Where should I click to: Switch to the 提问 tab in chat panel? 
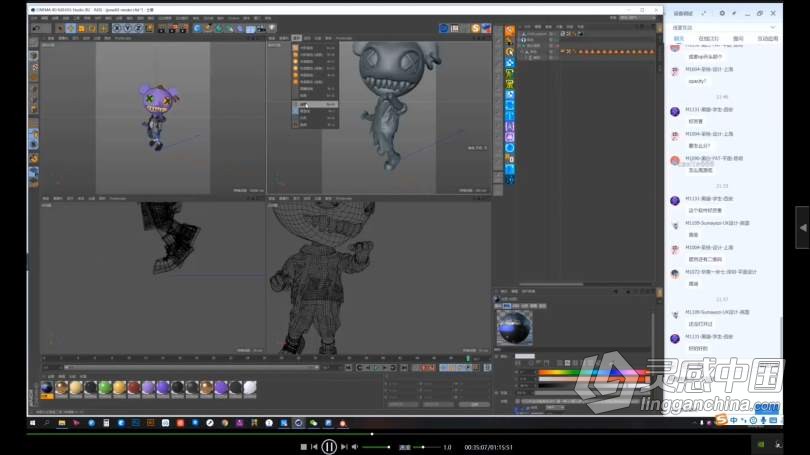[738, 39]
